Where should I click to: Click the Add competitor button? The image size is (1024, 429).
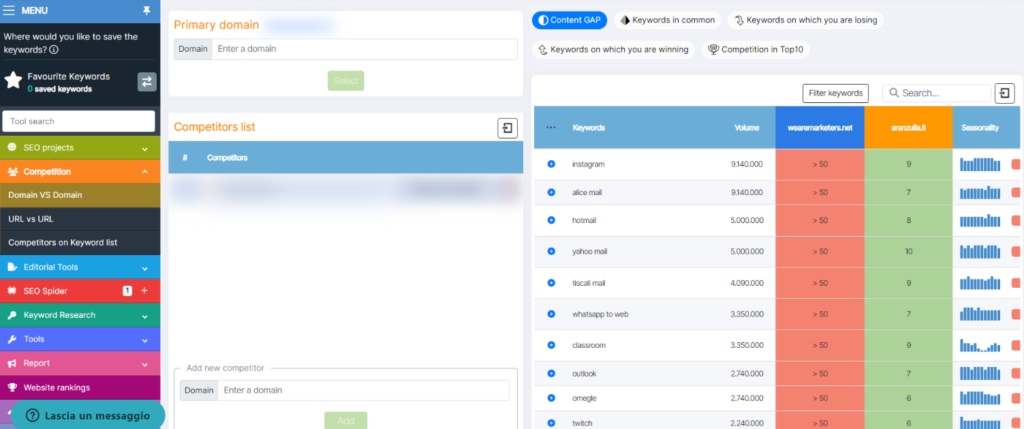click(x=345, y=420)
